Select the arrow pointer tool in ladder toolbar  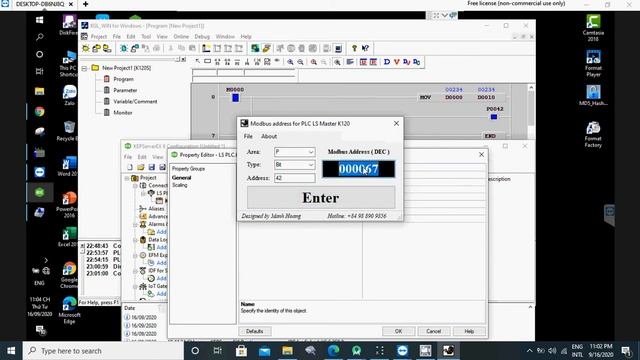pyautogui.click(x=198, y=62)
